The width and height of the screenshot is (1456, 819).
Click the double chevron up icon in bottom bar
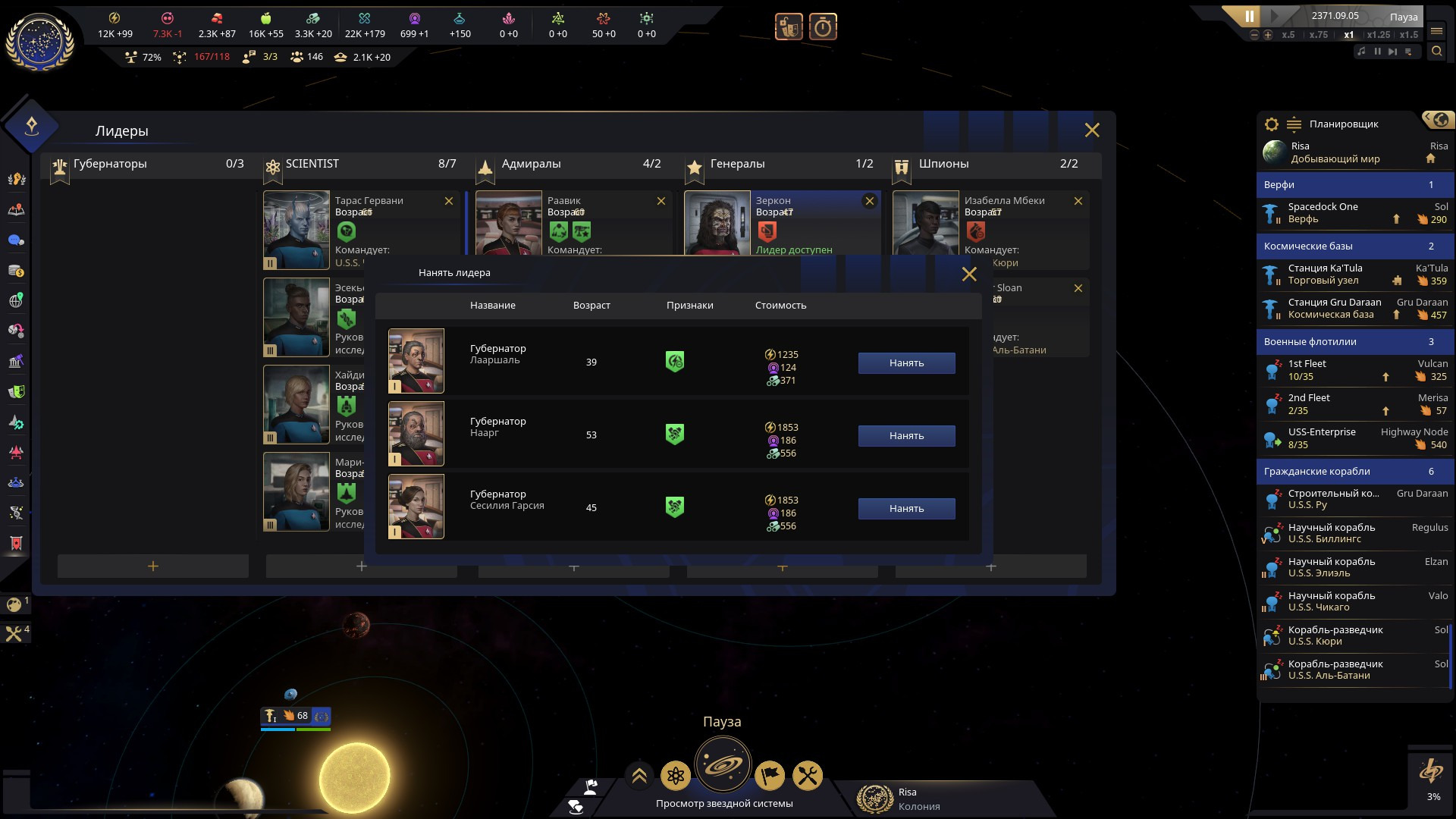pos(639,776)
